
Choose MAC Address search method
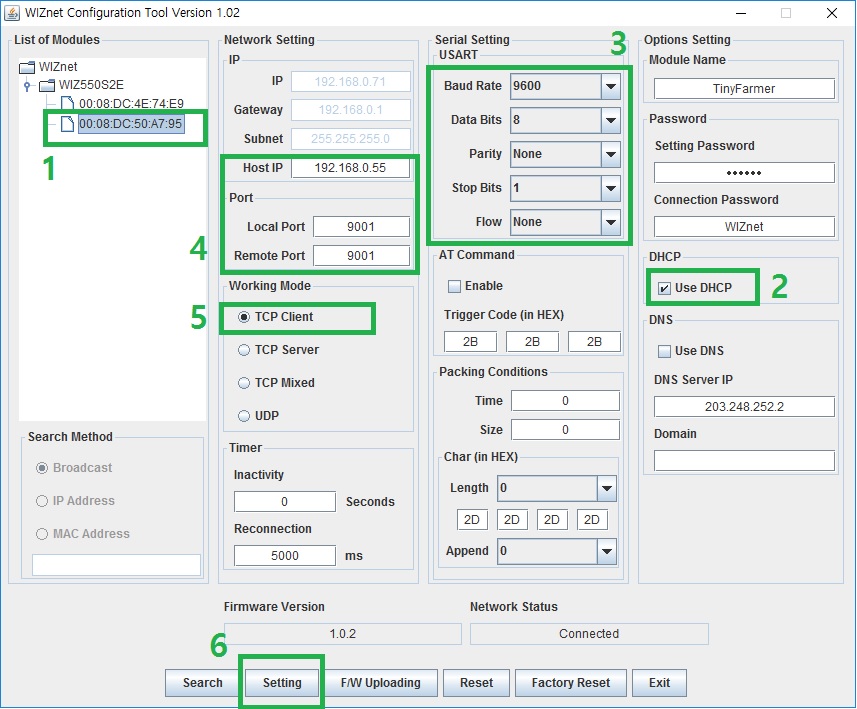tap(42, 534)
